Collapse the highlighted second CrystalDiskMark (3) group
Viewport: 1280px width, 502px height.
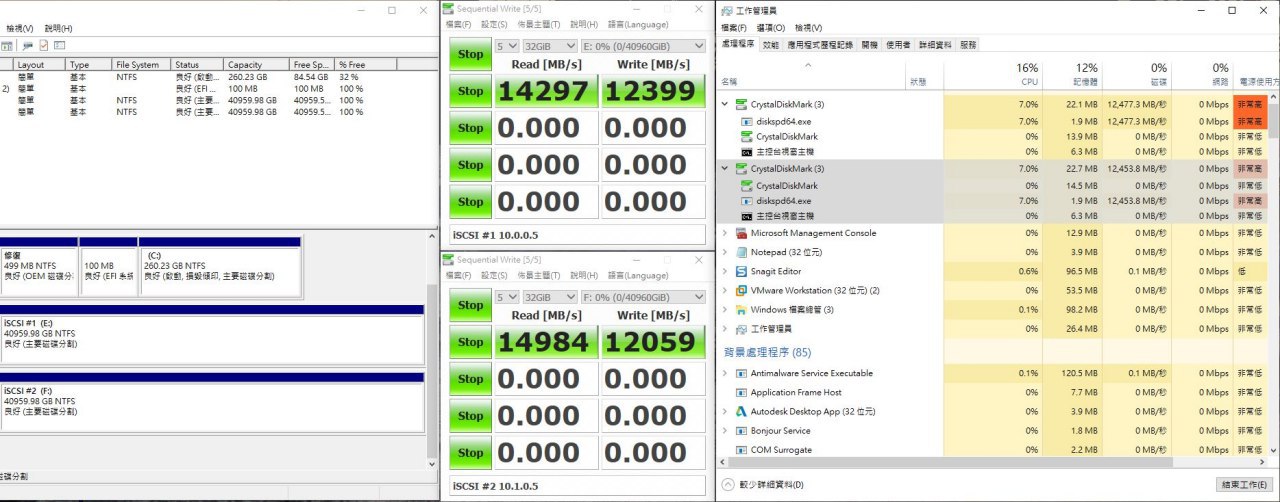point(725,169)
